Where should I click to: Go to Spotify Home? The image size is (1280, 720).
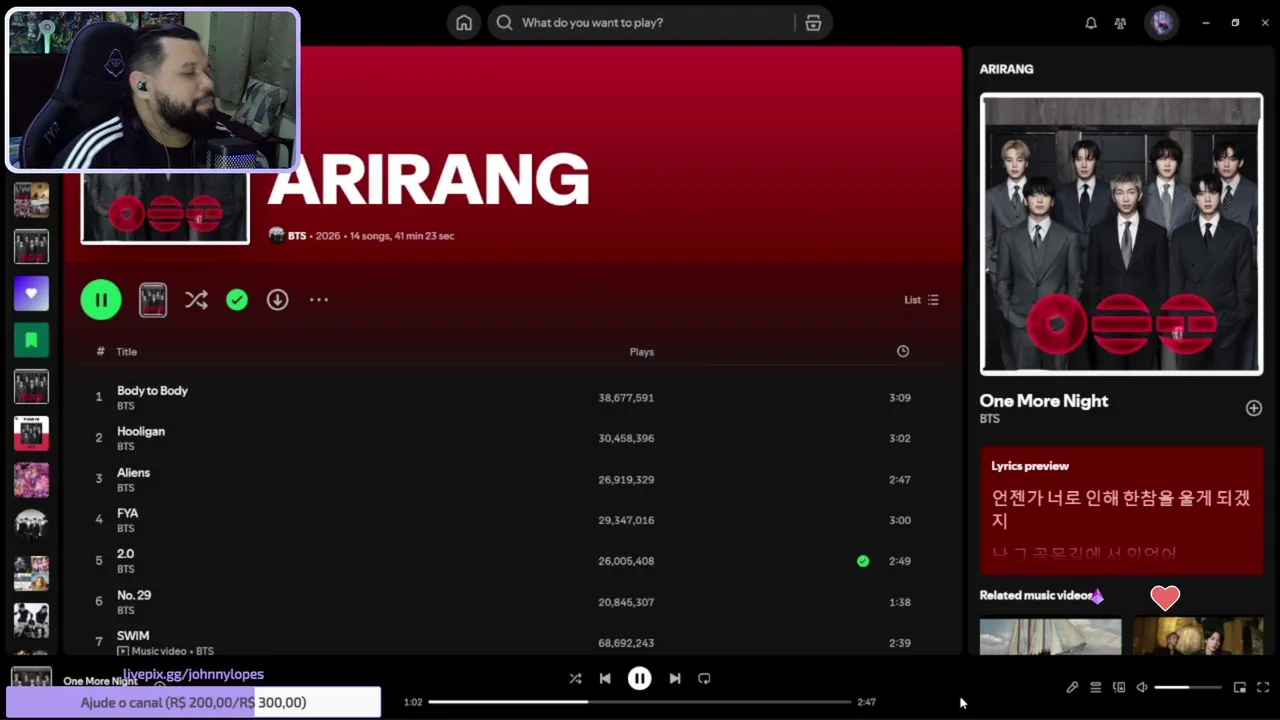(464, 23)
